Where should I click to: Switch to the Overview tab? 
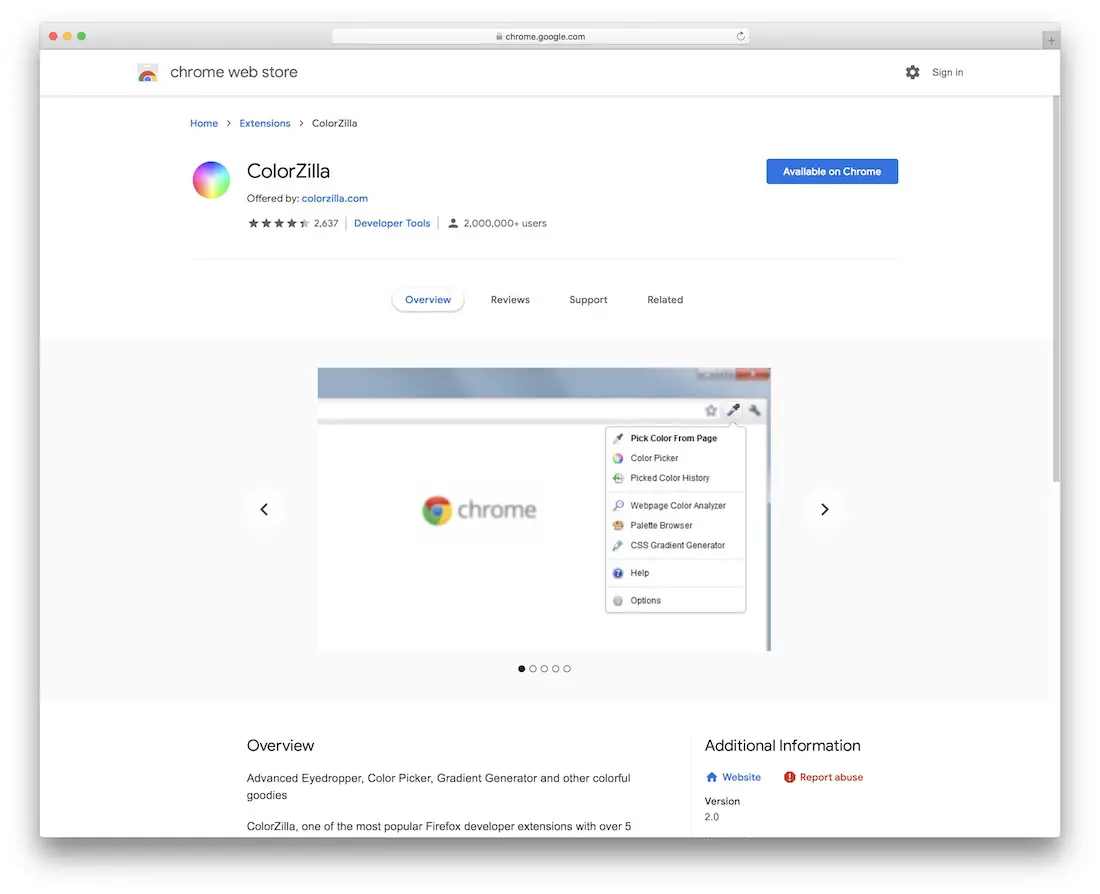point(428,300)
